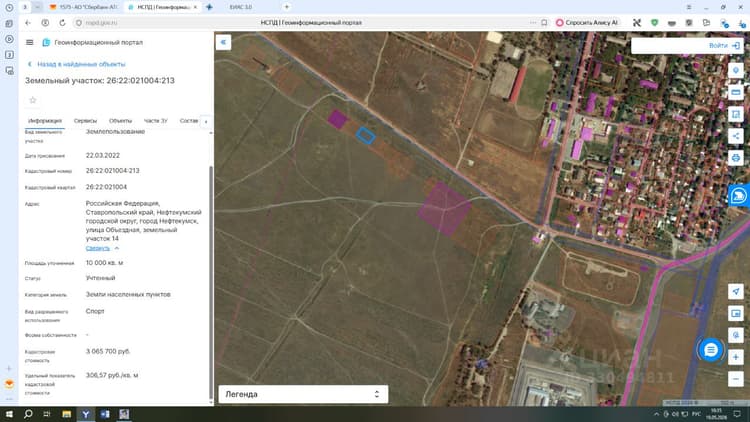The image size is (750, 422).
Task: Collapse address with Свернуть link
Action: (98, 248)
